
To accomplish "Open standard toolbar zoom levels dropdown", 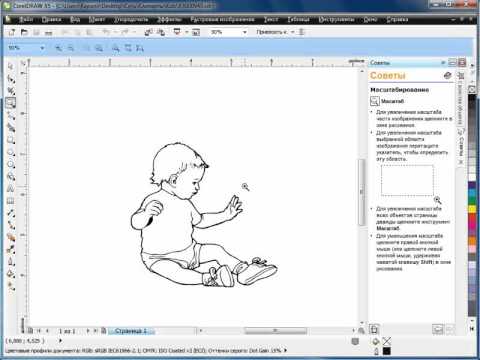I will coord(245,32).
